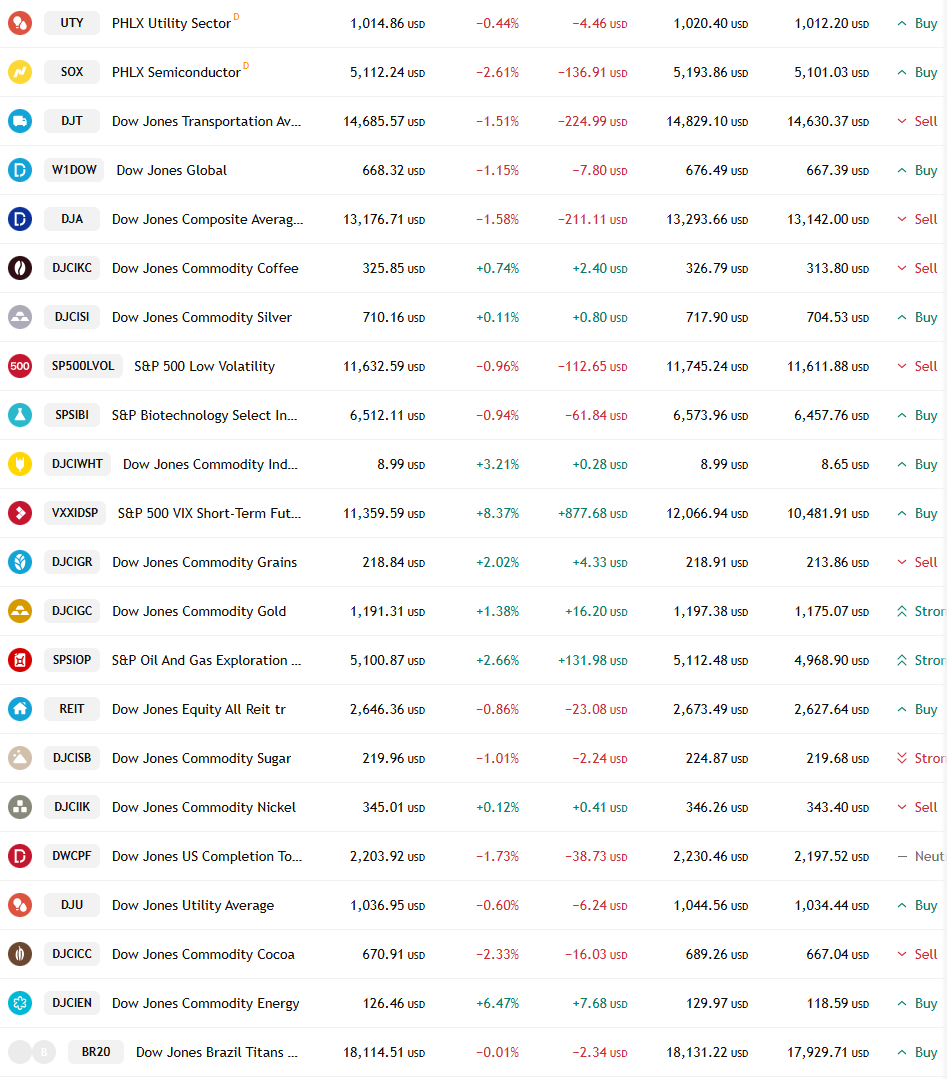The image size is (947, 1079).
Task: Open Dow Jones Transportation Average link
Action: point(206,121)
